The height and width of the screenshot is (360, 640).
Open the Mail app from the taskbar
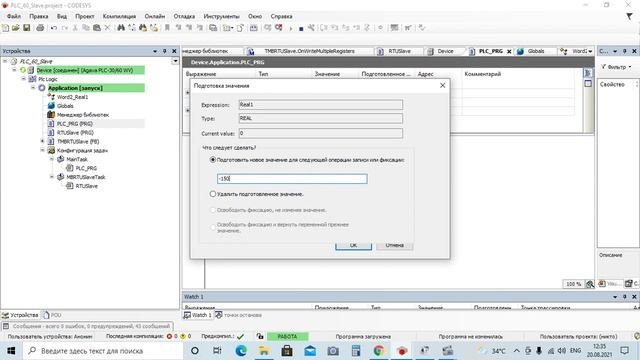click(x=310, y=351)
